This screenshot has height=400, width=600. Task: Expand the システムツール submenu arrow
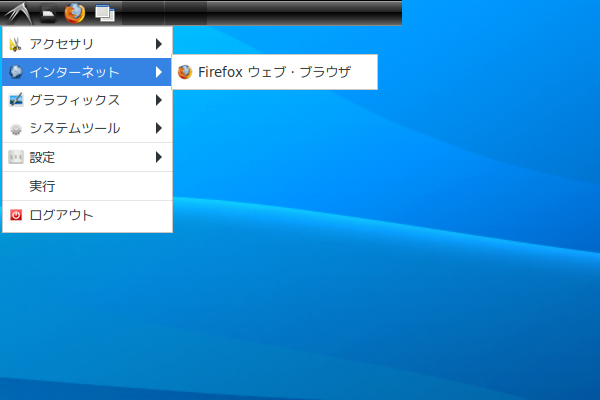pos(159,128)
